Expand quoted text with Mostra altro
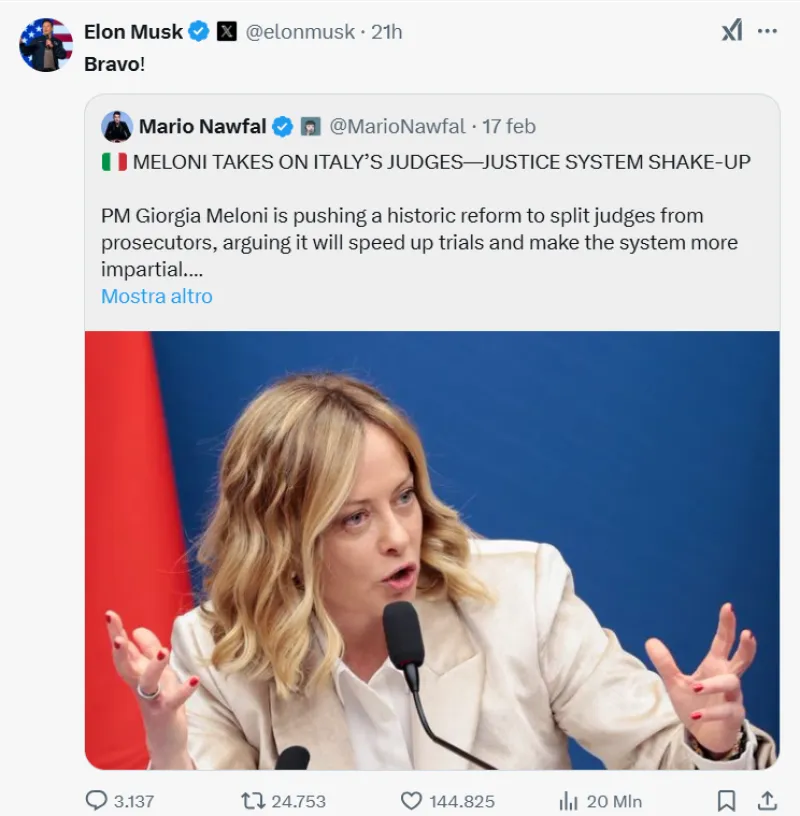800x816 pixels. pos(157,296)
